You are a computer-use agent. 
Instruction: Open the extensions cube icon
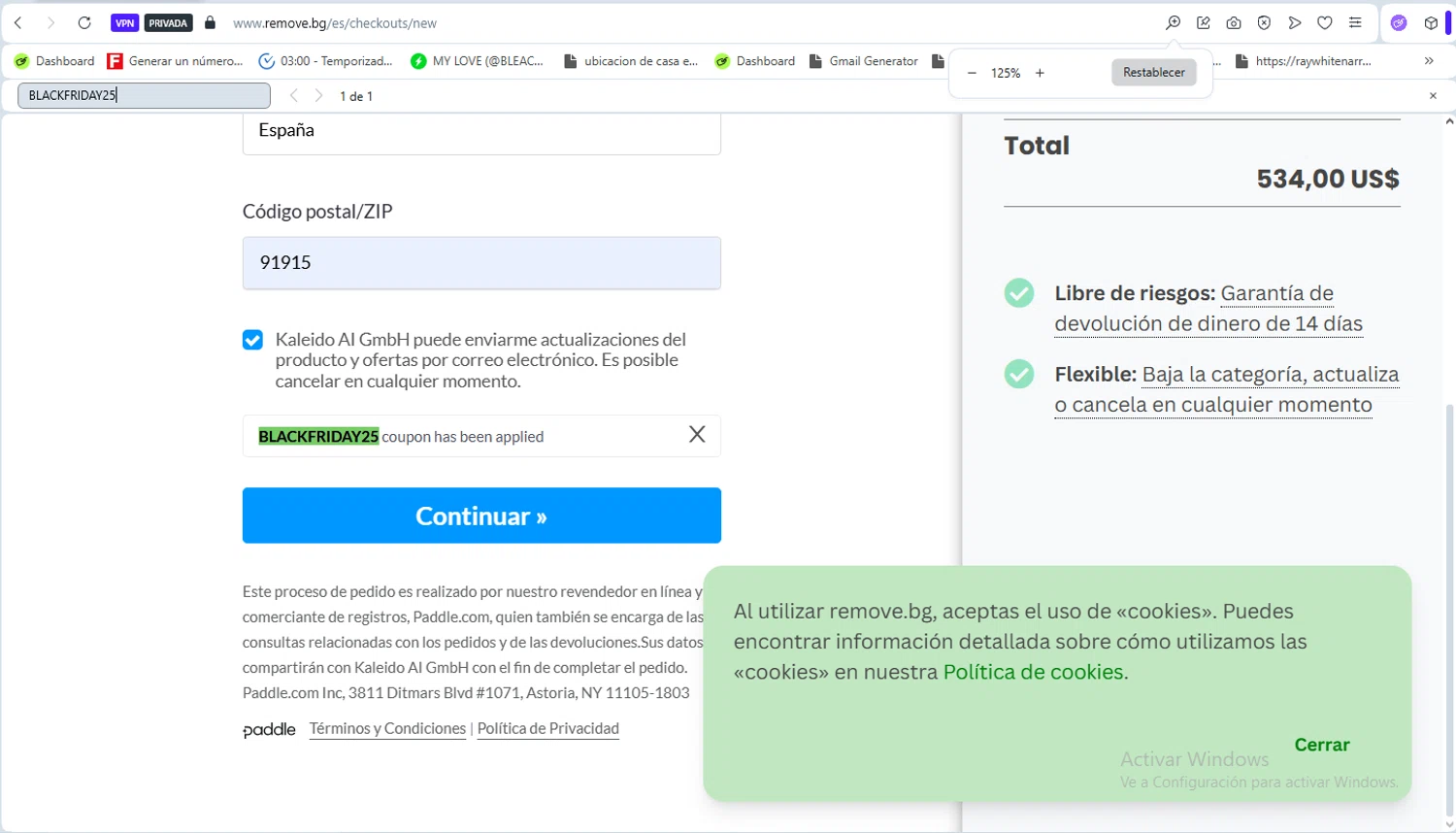point(1431,23)
